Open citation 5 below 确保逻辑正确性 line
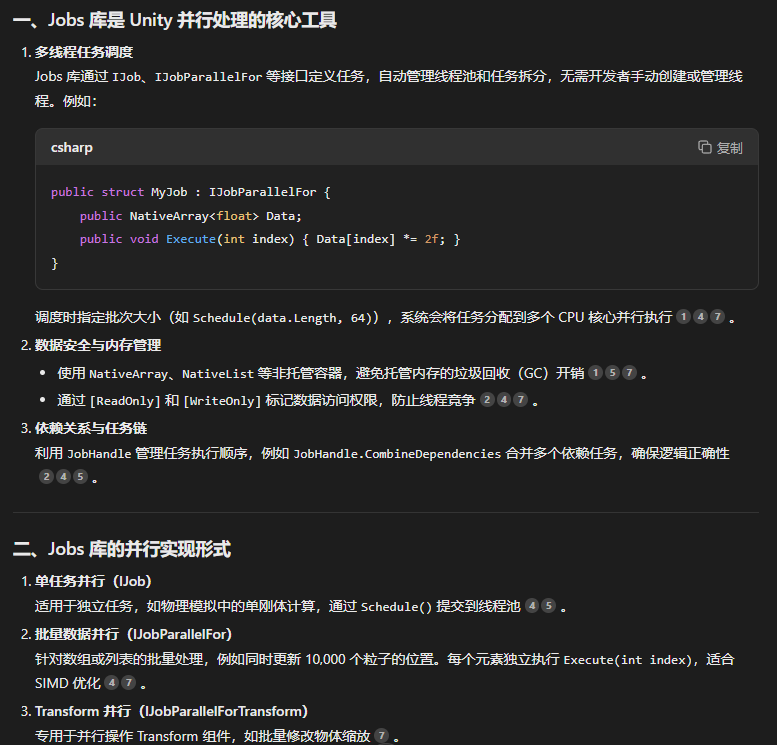The height and width of the screenshot is (745, 777). point(80,477)
